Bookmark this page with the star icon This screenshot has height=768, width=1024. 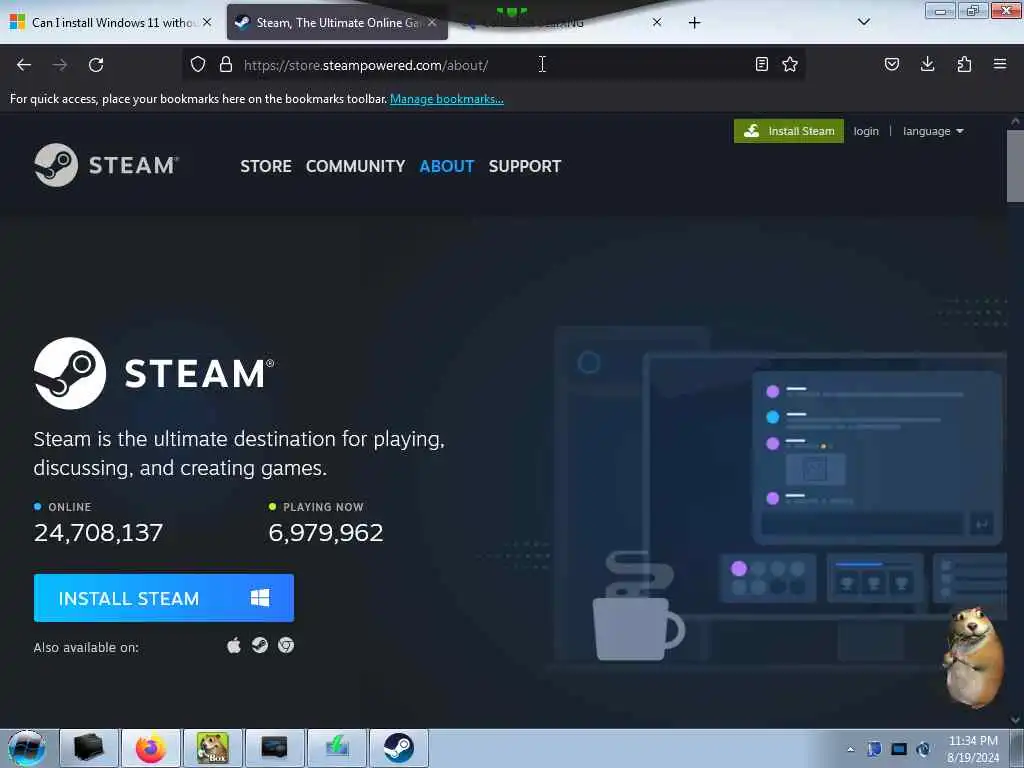790,64
